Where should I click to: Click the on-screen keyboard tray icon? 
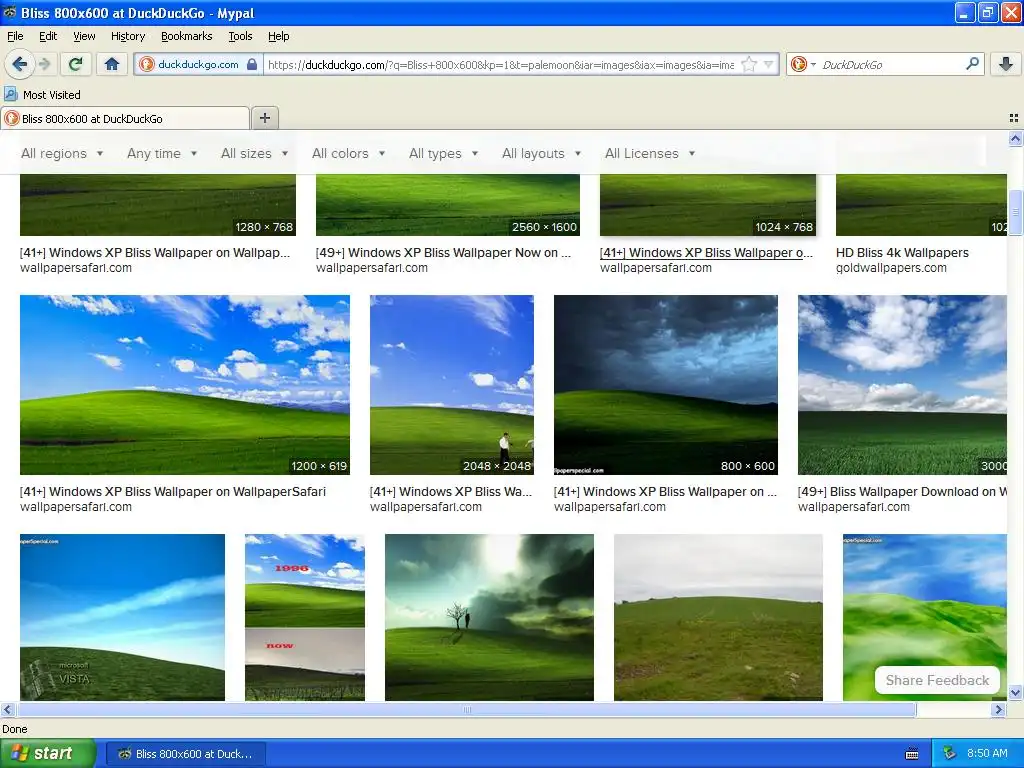click(x=912, y=754)
